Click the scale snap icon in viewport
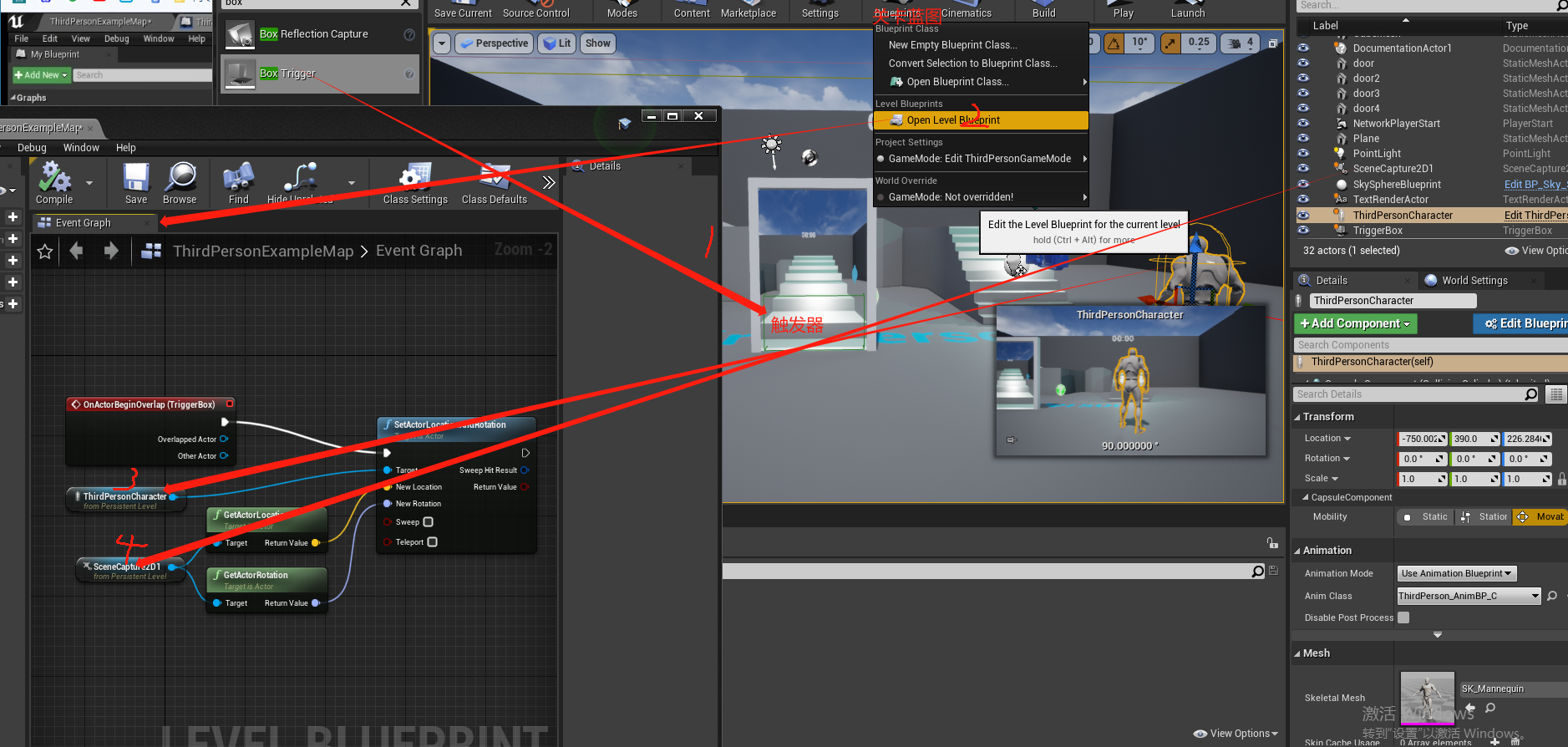 1171,43
